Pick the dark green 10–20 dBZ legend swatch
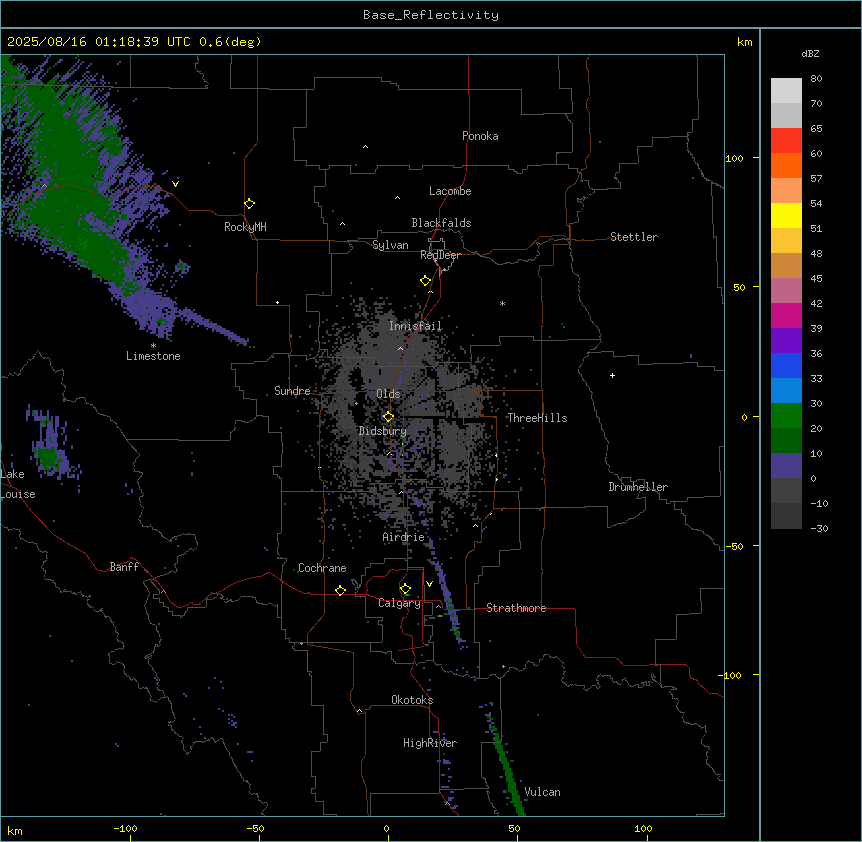Viewport: 862px width, 842px height. coord(786,440)
